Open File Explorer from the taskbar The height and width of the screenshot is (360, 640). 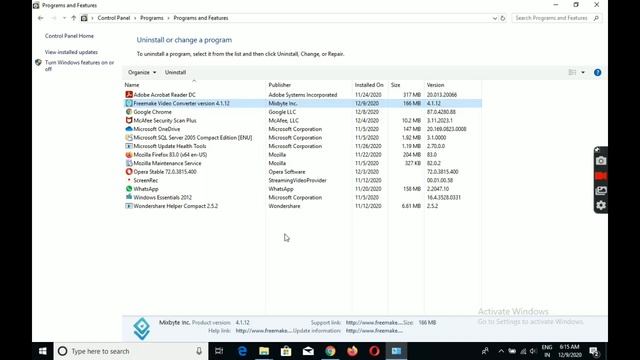264,351
